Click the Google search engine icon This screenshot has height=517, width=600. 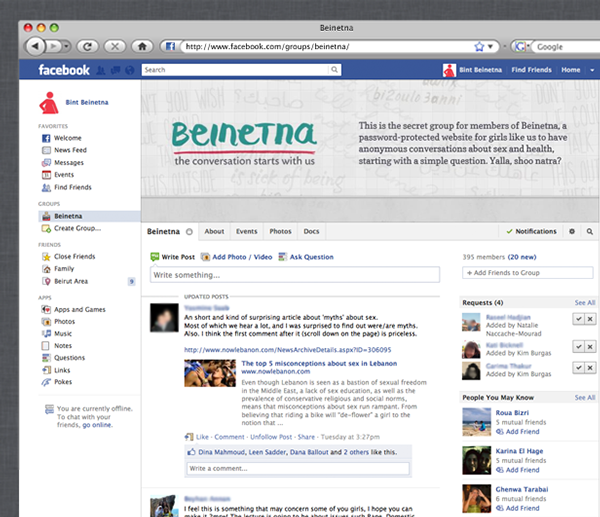[x=520, y=47]
